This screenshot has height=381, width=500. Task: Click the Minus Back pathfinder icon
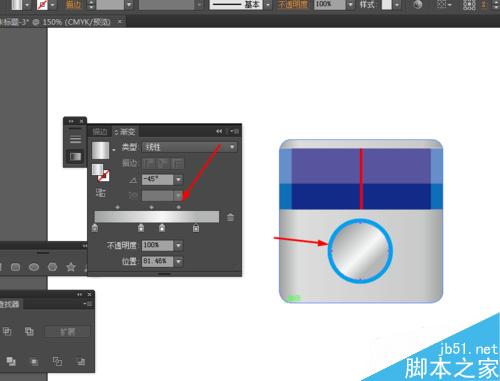pos(80,361)
